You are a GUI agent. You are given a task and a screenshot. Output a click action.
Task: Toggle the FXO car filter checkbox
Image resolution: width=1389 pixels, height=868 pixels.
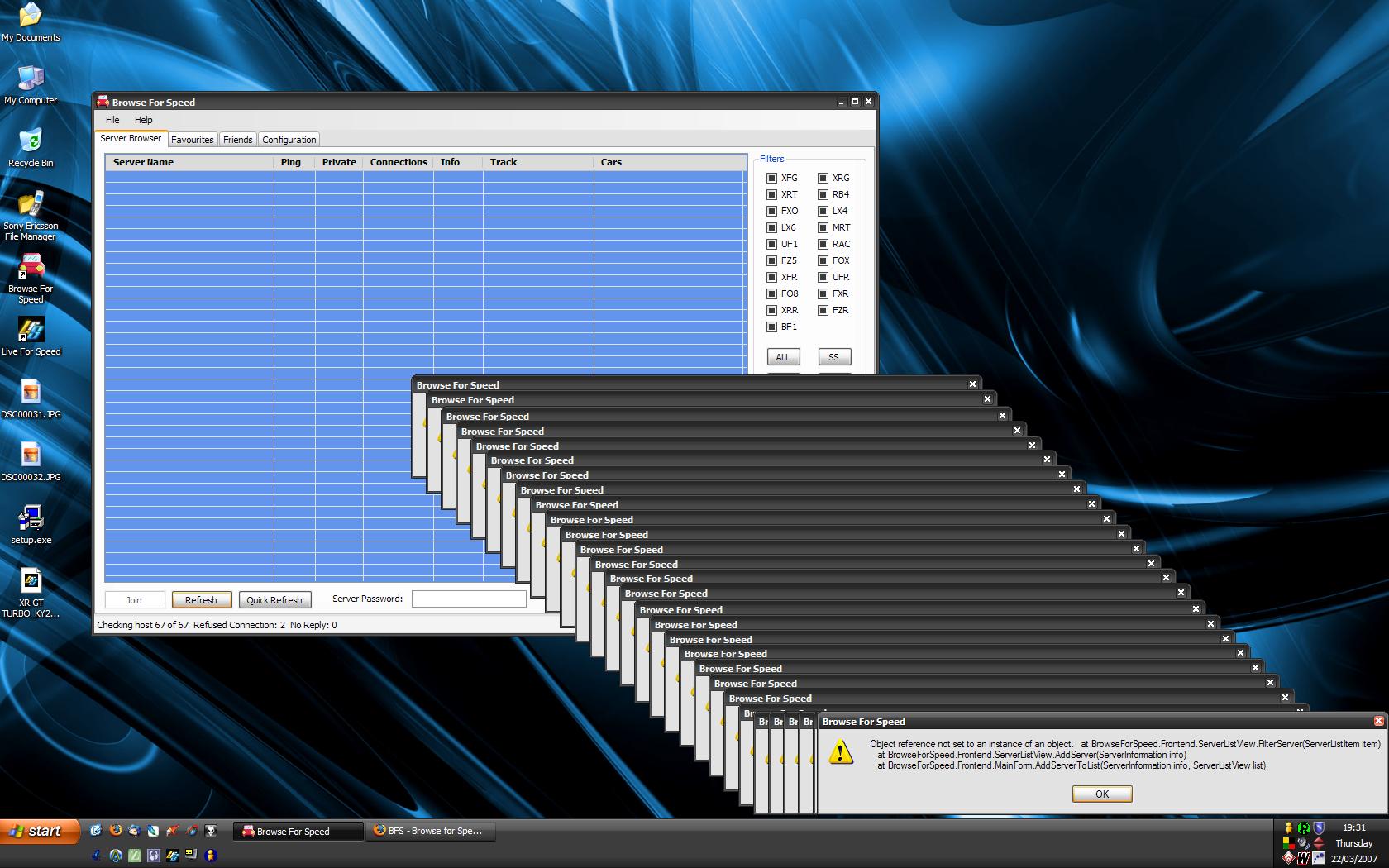point(771,211)
